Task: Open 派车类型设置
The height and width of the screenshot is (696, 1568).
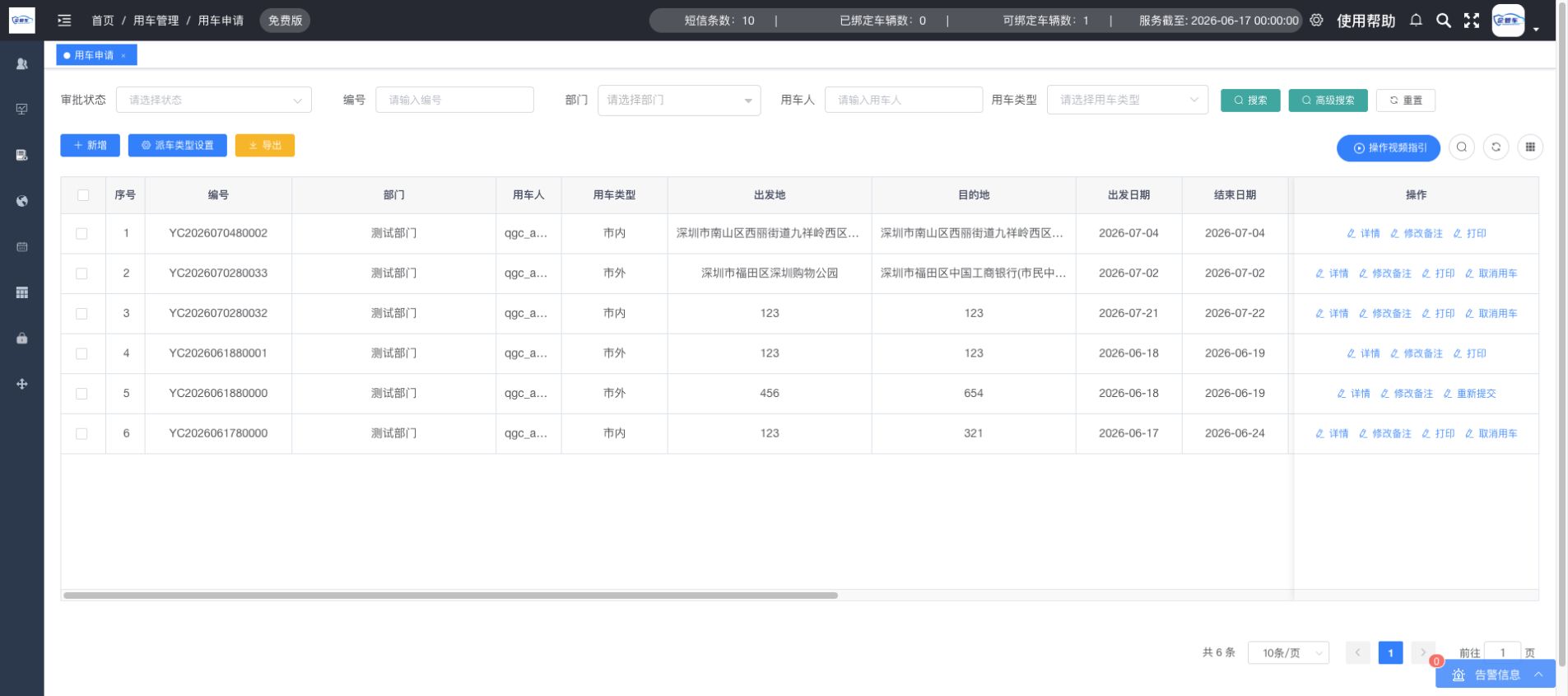Action: tap(177, 145)
